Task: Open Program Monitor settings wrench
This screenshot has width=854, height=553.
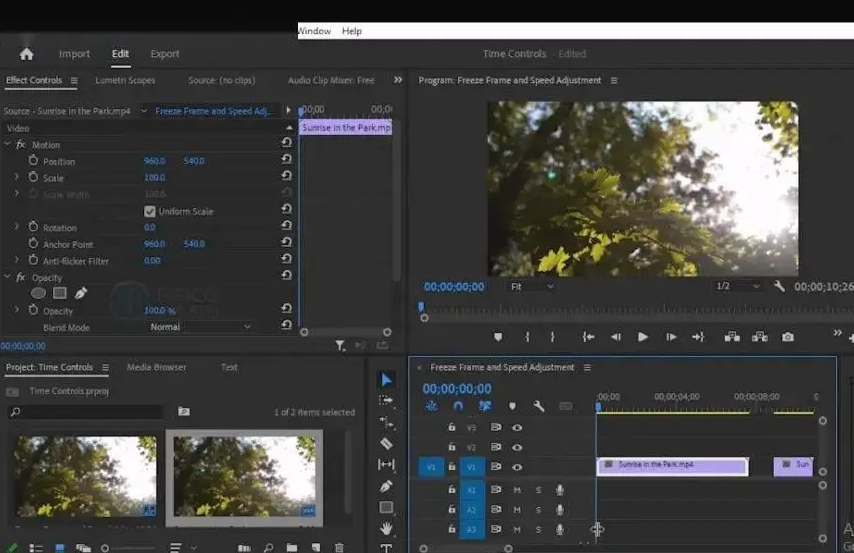Action: click(779, 286)
